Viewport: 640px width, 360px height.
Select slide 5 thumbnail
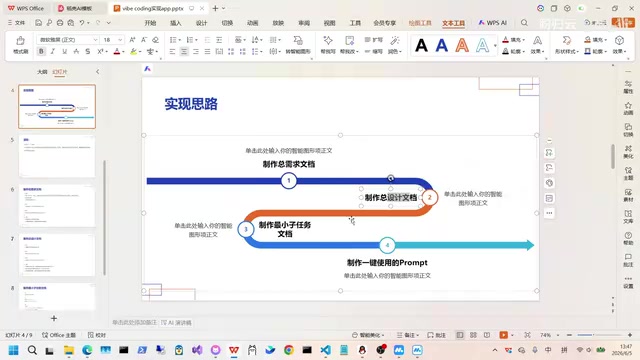(x=57, y=157)
